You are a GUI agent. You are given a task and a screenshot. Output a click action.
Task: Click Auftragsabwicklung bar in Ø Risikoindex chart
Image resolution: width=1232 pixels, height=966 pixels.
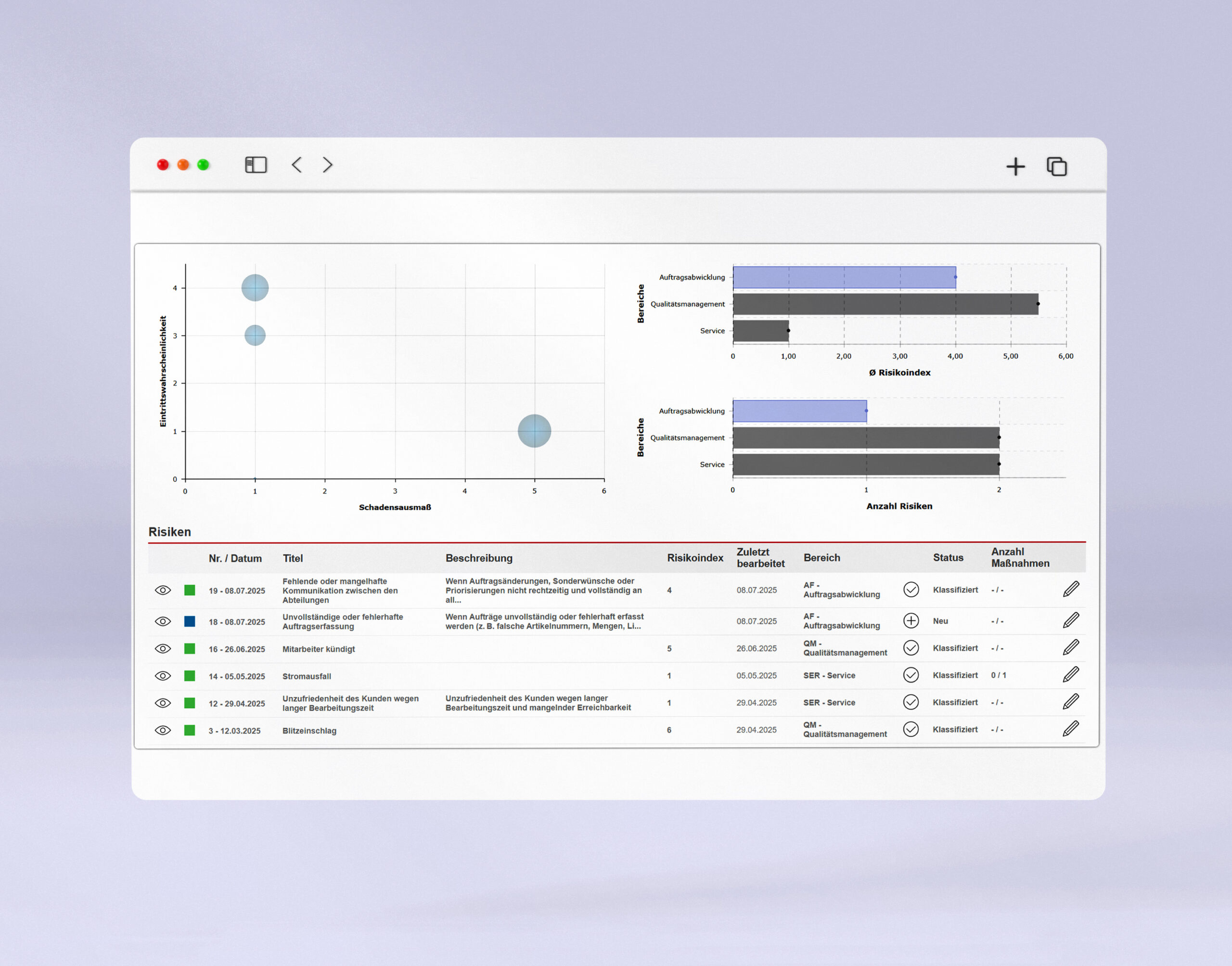tap(844, 278)
